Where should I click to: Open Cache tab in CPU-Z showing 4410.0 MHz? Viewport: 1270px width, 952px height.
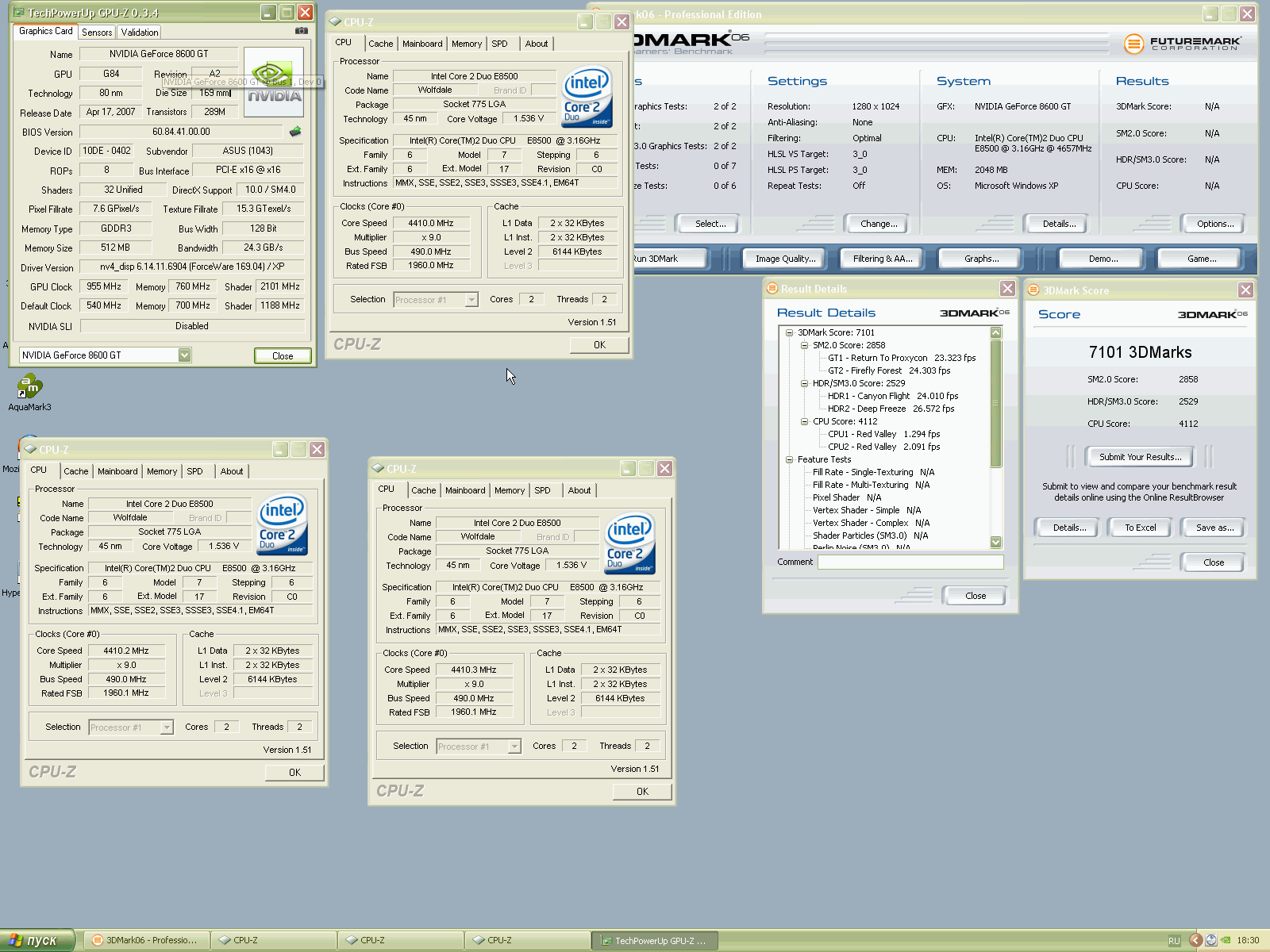(380, 44)
